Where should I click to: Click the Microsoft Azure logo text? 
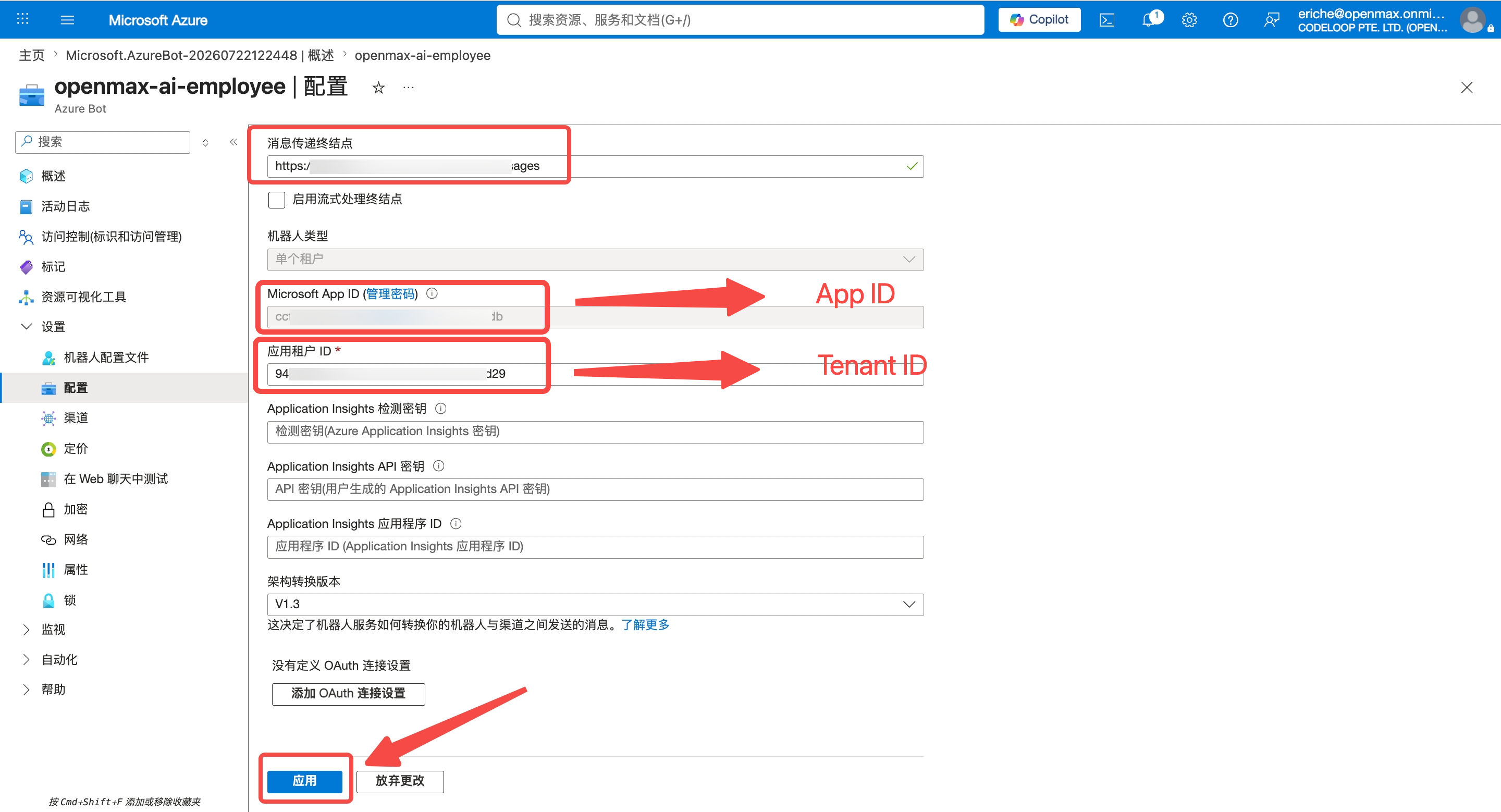click(x=158, y=20)
